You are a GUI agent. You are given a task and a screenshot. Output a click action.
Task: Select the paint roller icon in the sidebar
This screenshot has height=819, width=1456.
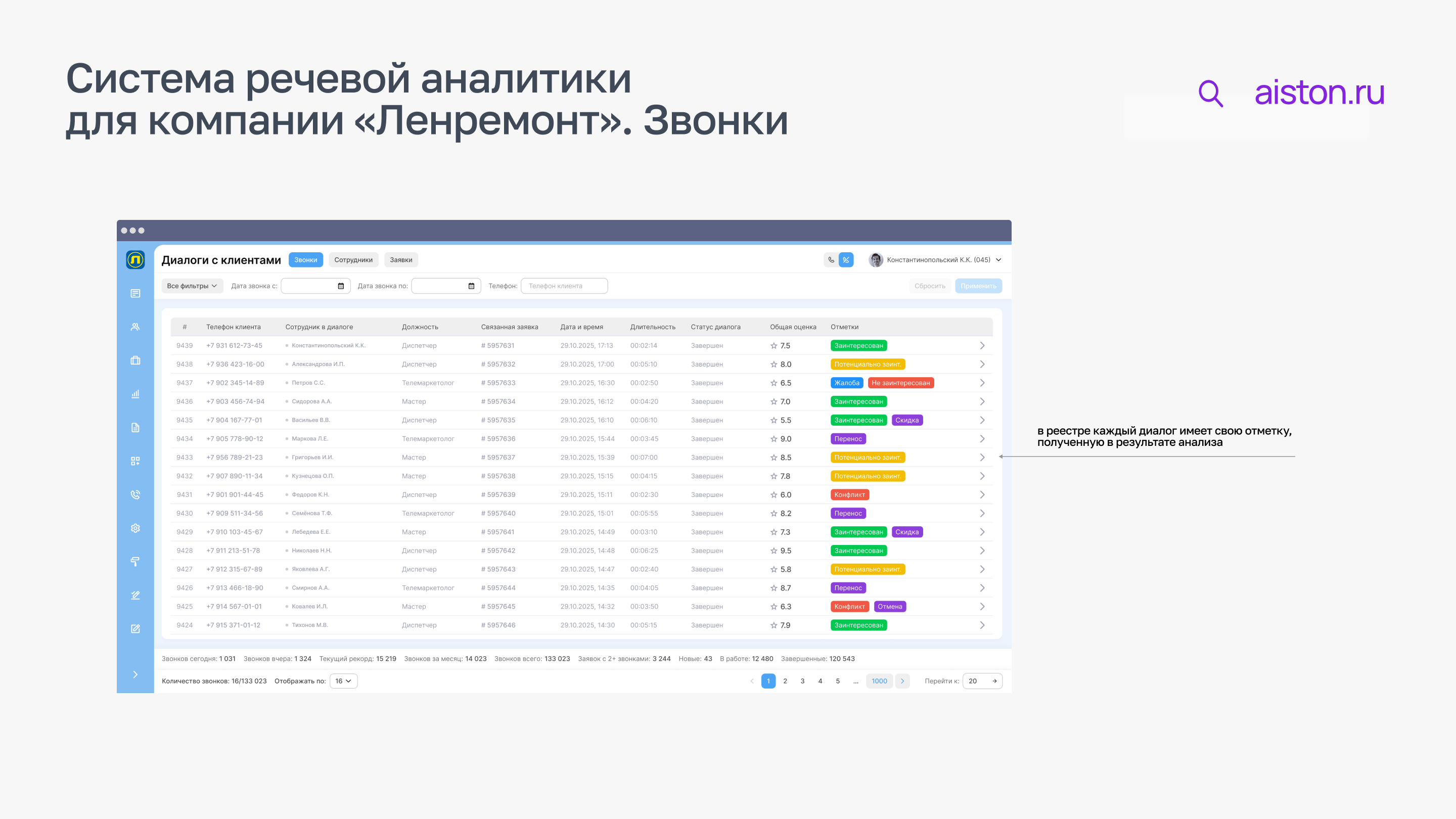pos(135,562)
